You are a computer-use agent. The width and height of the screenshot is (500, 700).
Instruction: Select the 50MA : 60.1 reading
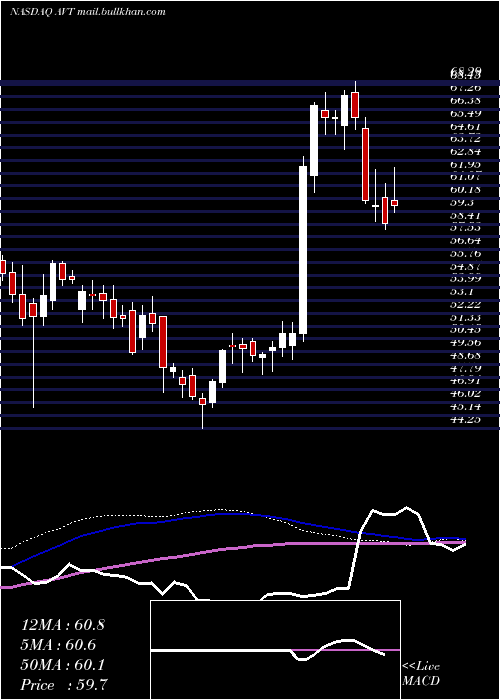pos(62,665)
